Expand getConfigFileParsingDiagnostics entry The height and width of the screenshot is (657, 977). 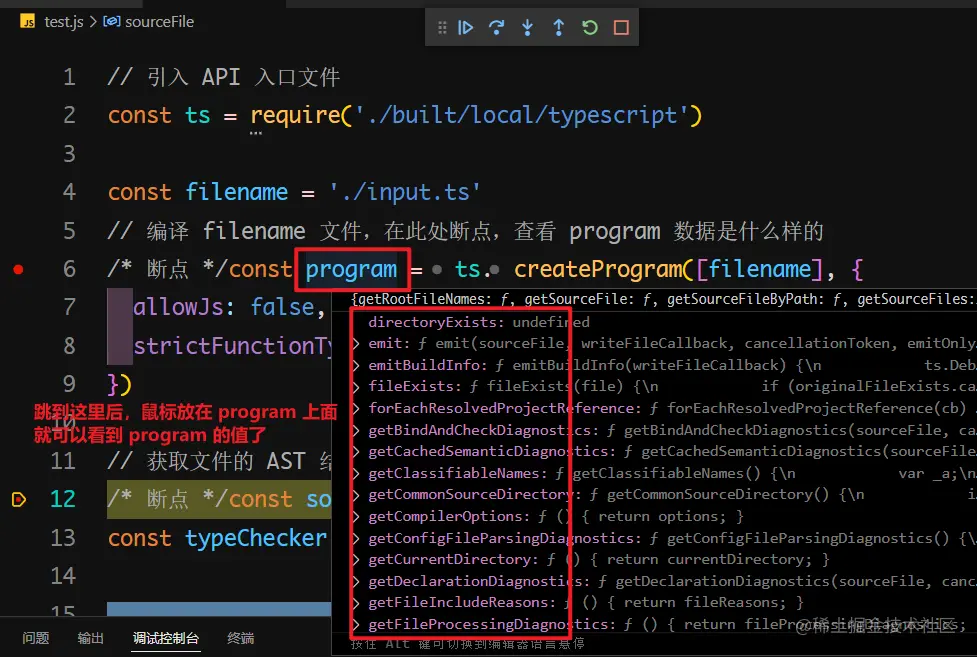[356, 538]
